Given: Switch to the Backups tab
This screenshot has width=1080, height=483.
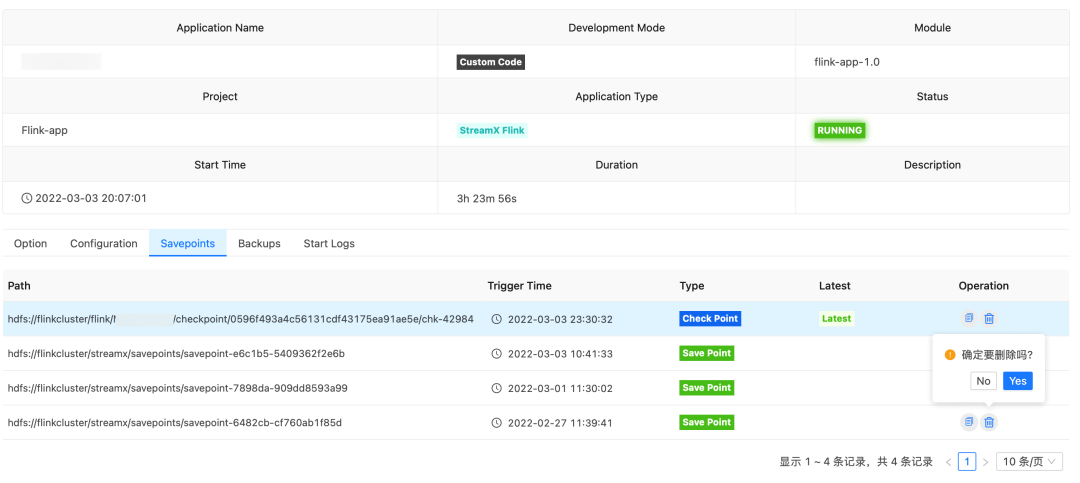Looking at the screenshot, I should [259, 243].
